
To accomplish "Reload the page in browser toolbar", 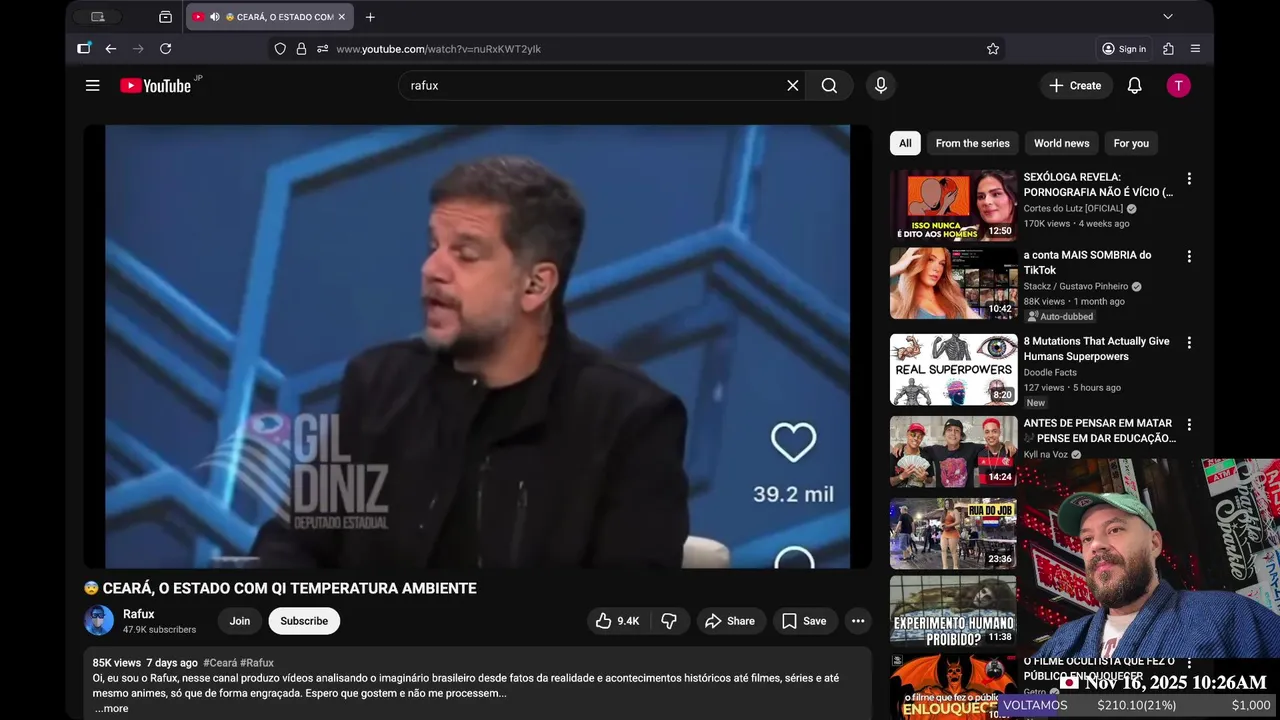I will pyautogui.click(x=165, y=49).
